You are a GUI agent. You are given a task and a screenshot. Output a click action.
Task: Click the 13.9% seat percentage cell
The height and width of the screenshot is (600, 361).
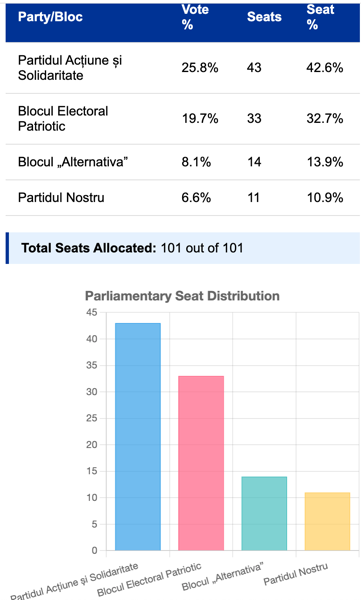pyautogui.click(x=325, y=162)
